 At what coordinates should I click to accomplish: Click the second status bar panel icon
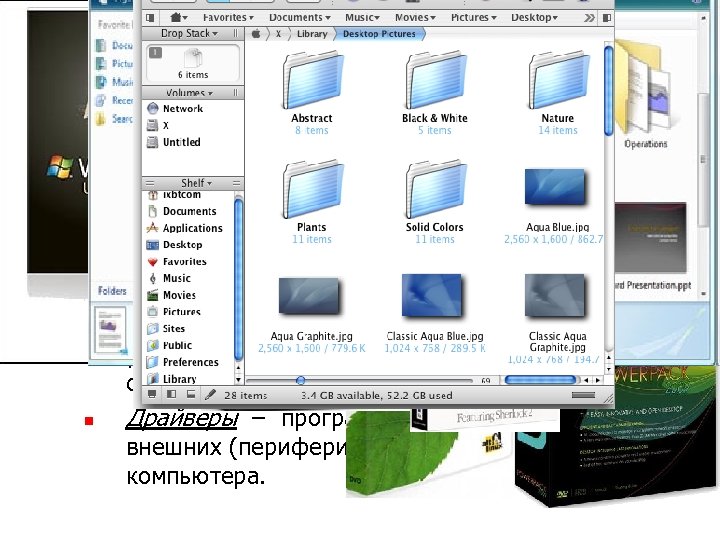pos(171,394)
